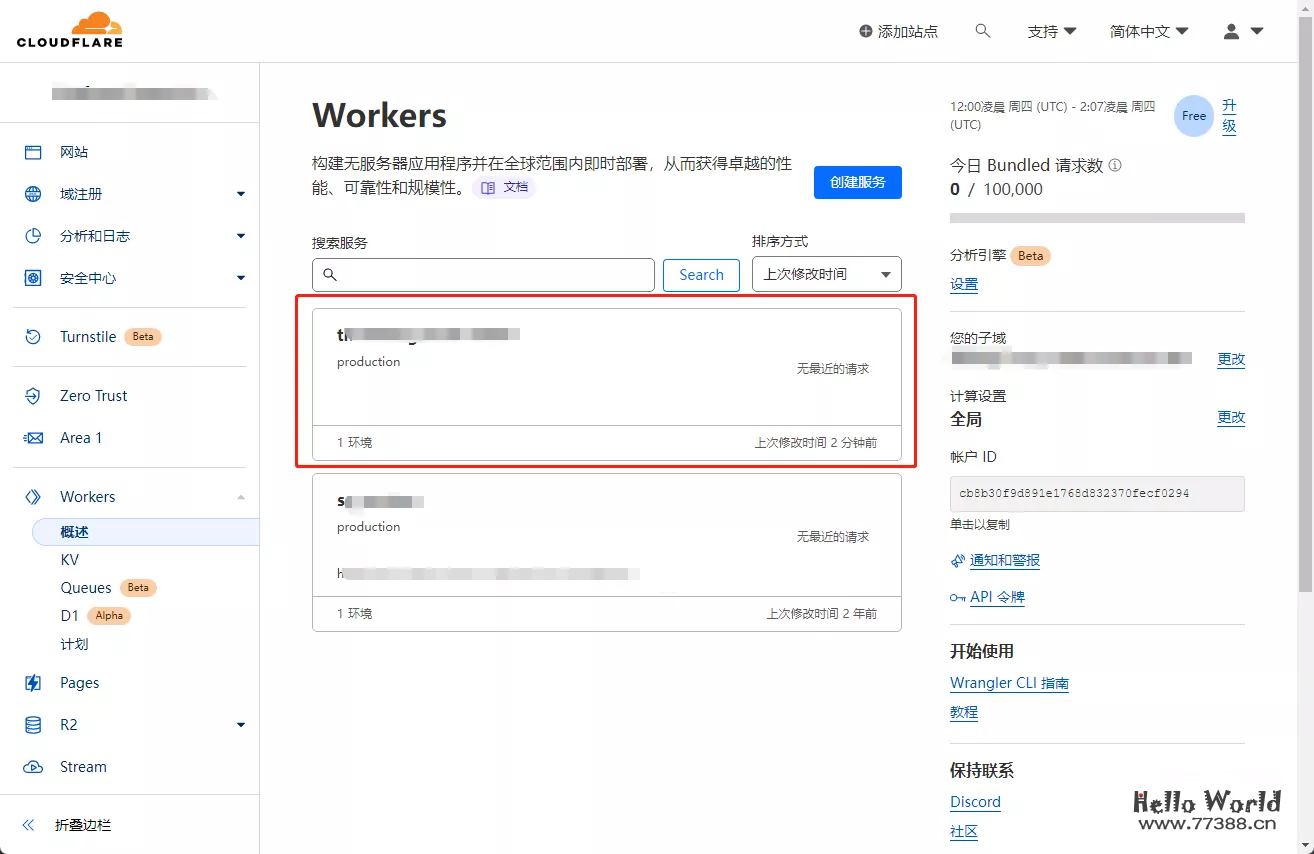Click the 搜索服务 search input field
The height and width of the screenshot is (854, 1314).
[483, 274]
